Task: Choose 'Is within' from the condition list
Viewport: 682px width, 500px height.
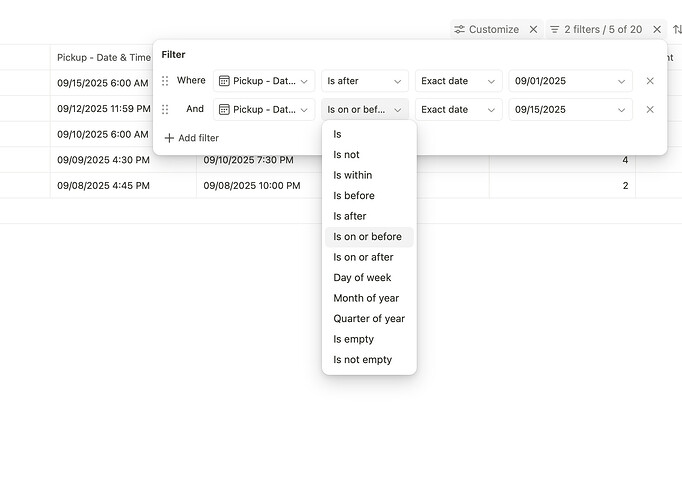Action: pyautogui.click(x=353, y=175)
